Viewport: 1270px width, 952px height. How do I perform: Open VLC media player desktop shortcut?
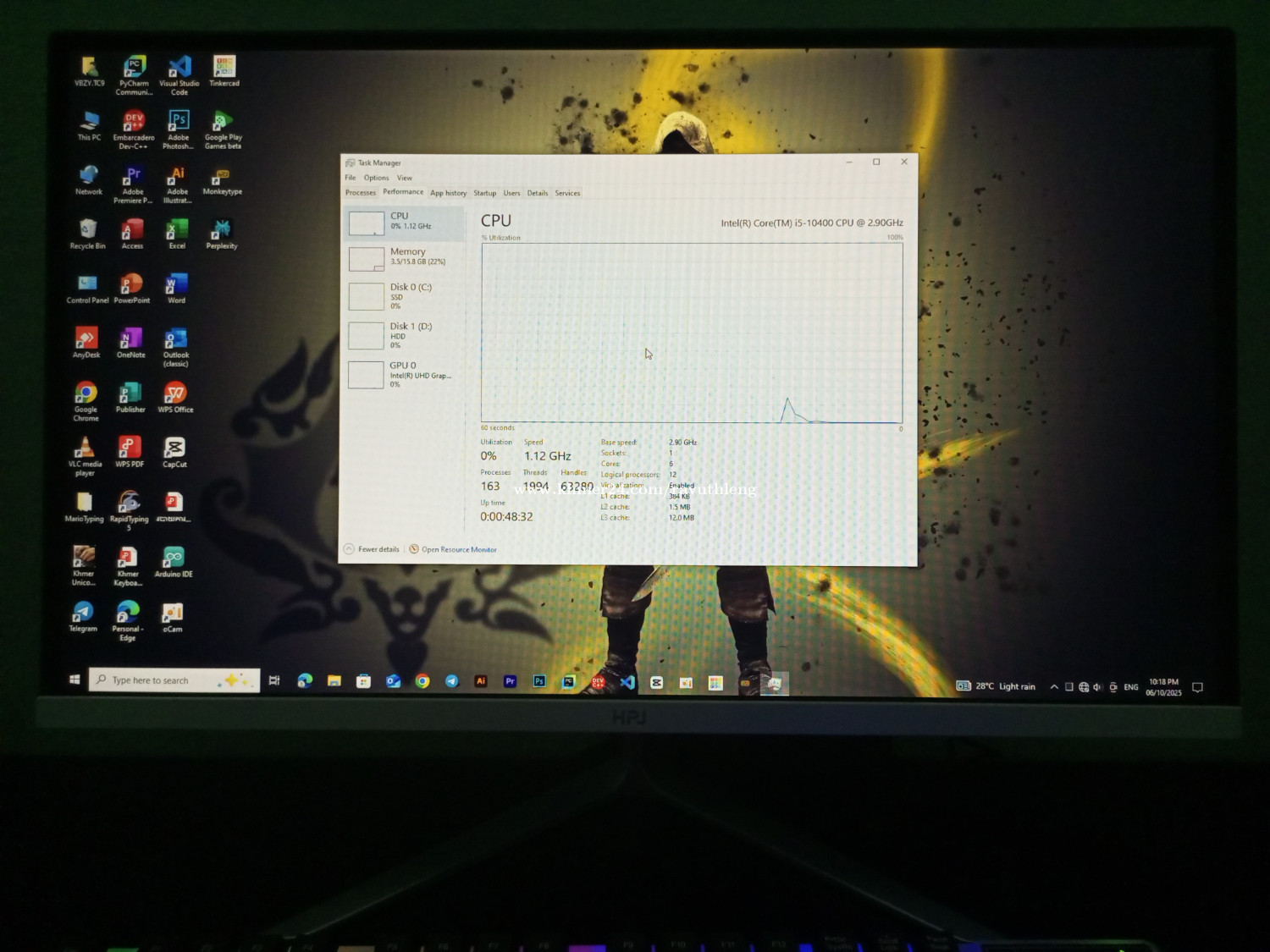coord(85,456)
